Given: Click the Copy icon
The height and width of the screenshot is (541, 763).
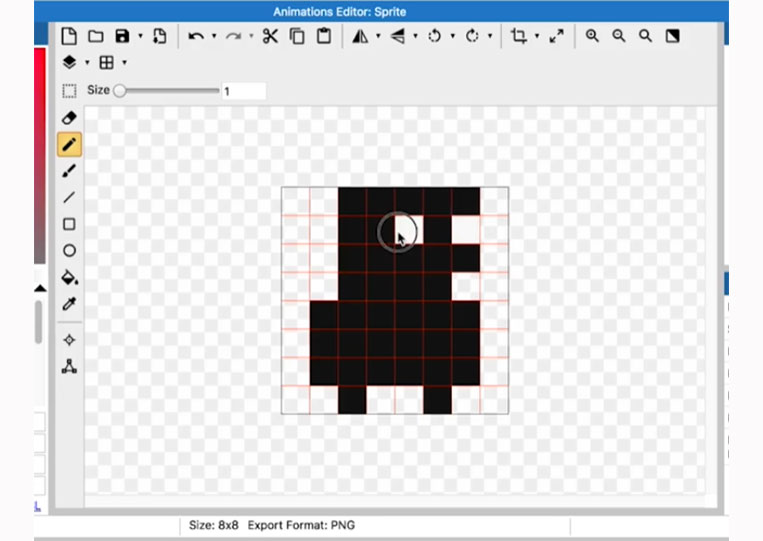Looking at the screenshot, I should pos(297,36).
